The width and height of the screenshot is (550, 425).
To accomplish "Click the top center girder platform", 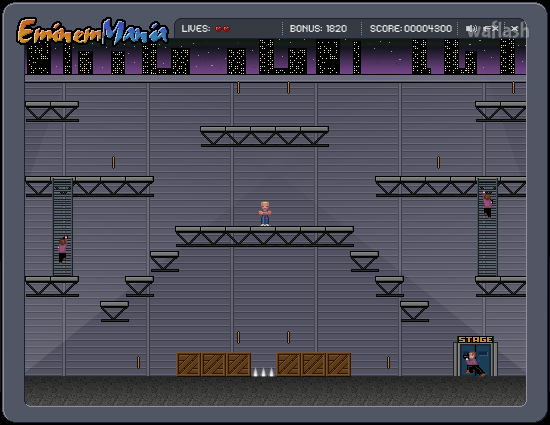I will 264,136.
